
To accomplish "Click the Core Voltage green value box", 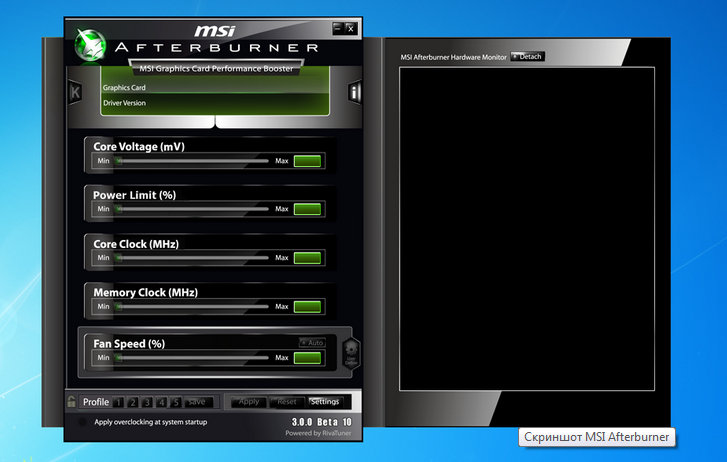I will [307, 161].
